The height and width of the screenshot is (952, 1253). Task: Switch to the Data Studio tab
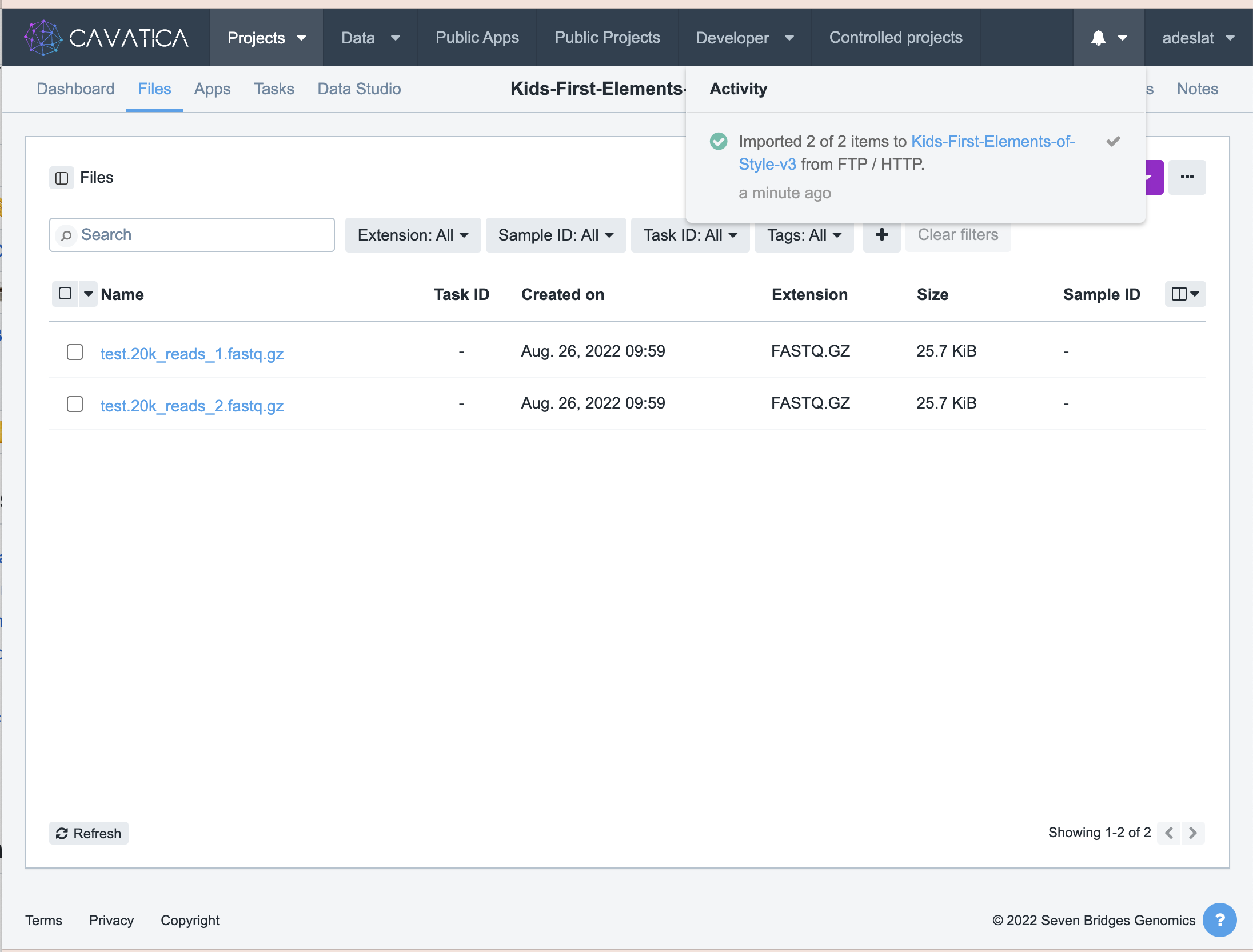tap(359, 89)
